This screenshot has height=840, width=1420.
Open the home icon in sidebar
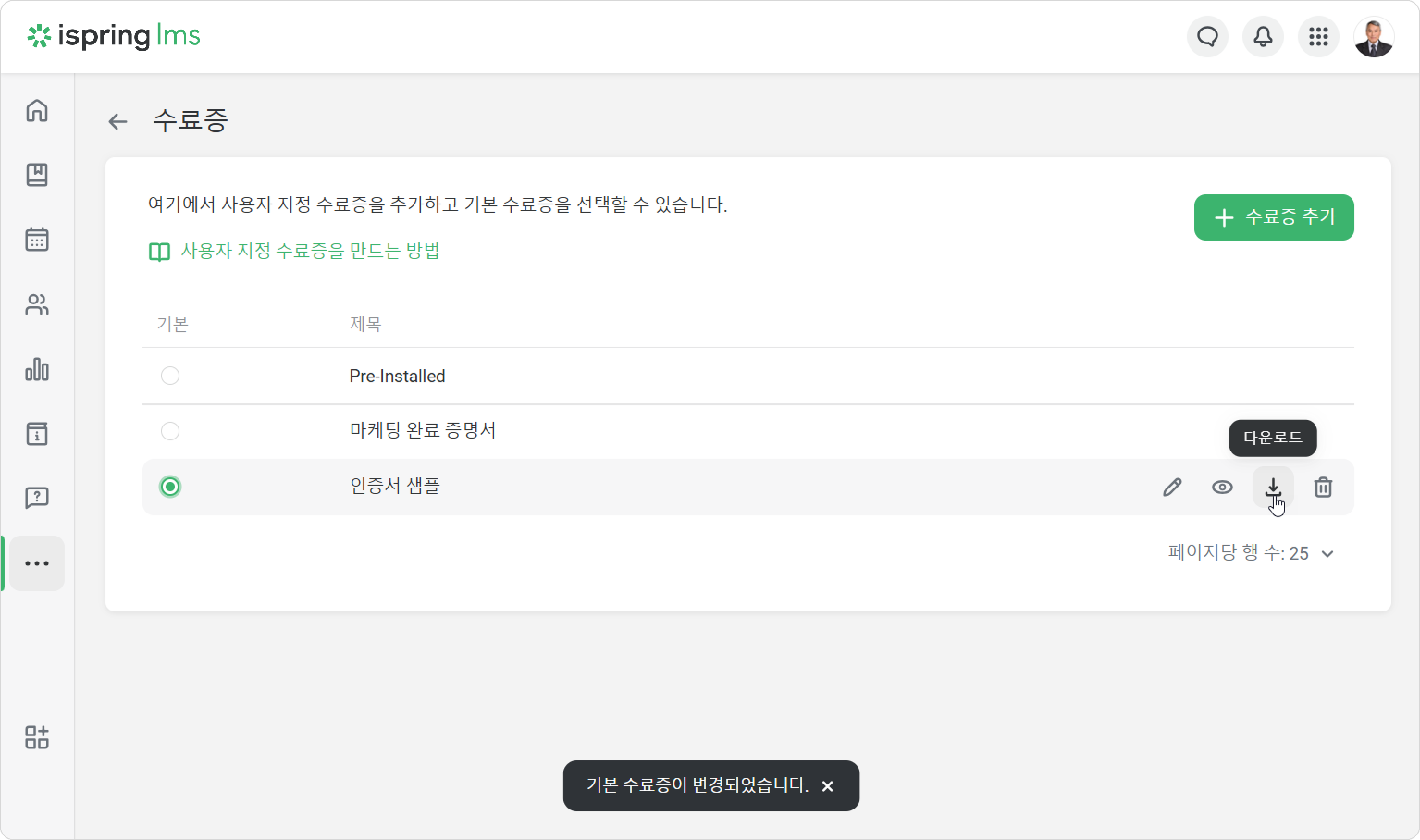click(37, 111)
